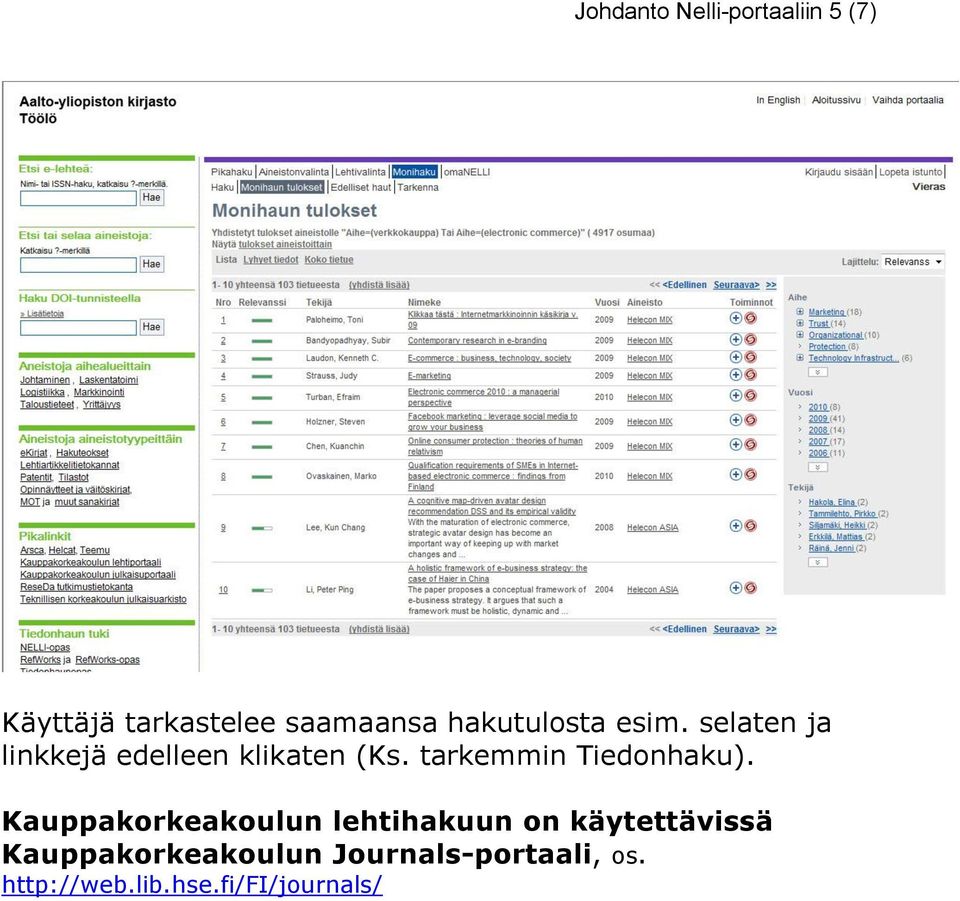
Task: Open SFX link for Chen, Kuanchin record
Action: [750, 445]
